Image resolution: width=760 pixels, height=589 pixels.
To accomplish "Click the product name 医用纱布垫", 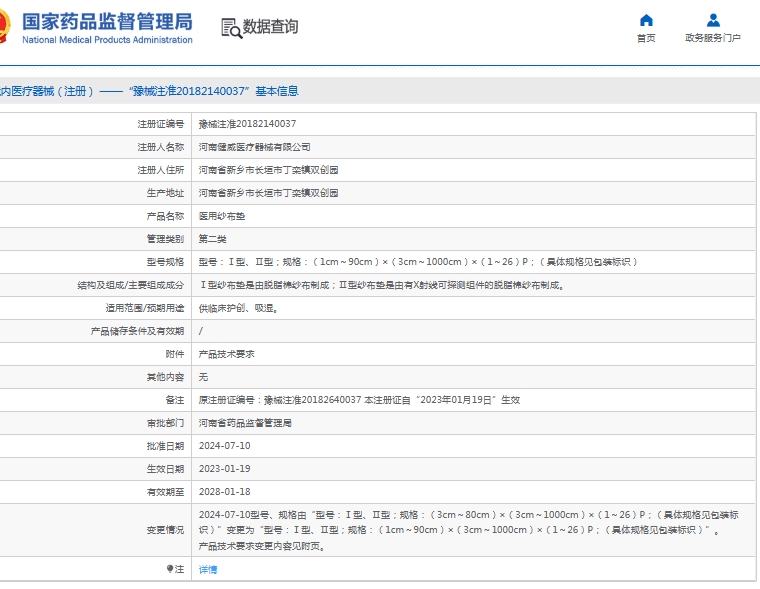I will (x=222, y=216).
